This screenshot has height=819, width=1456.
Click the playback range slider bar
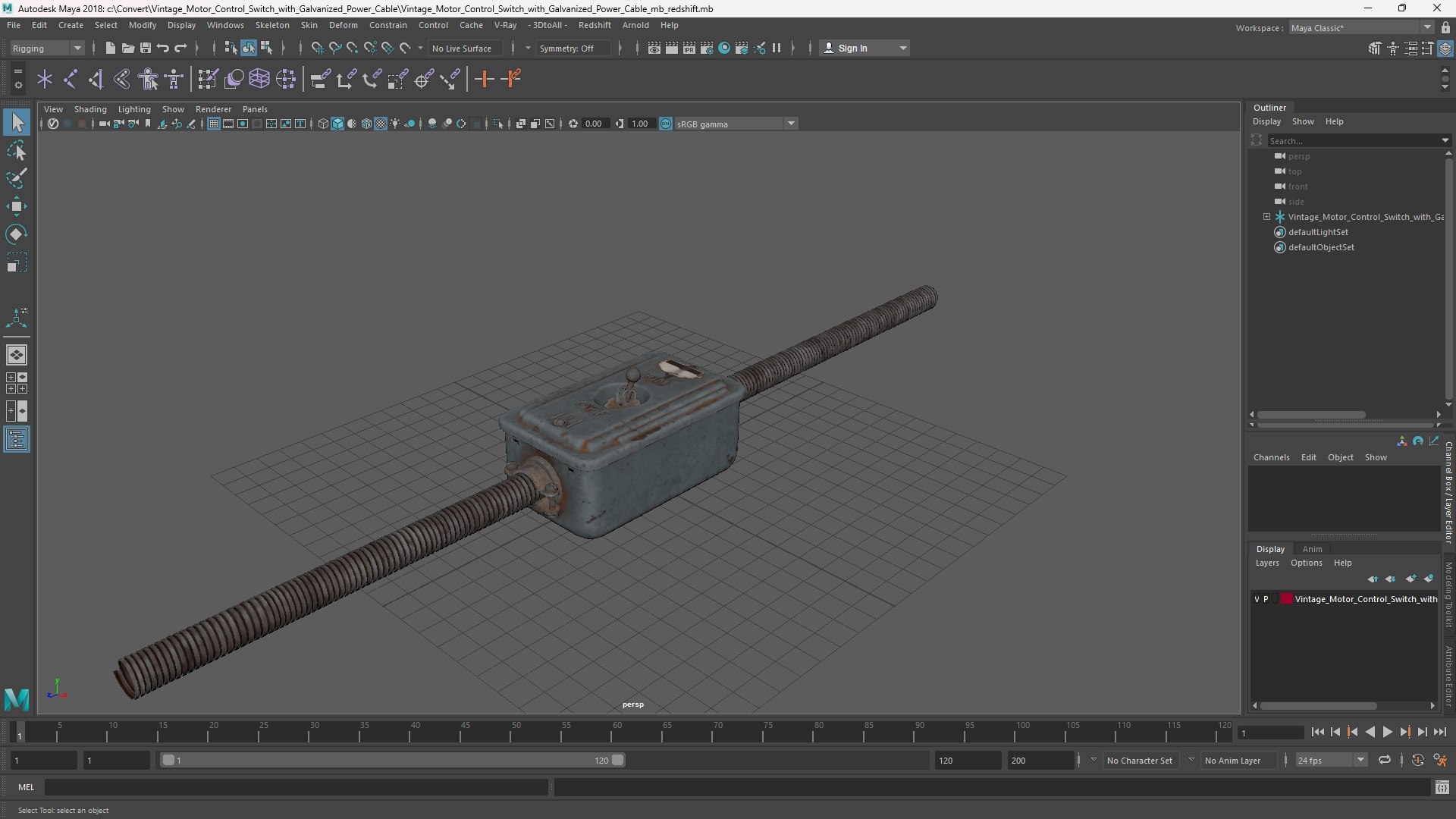point(393,760)
